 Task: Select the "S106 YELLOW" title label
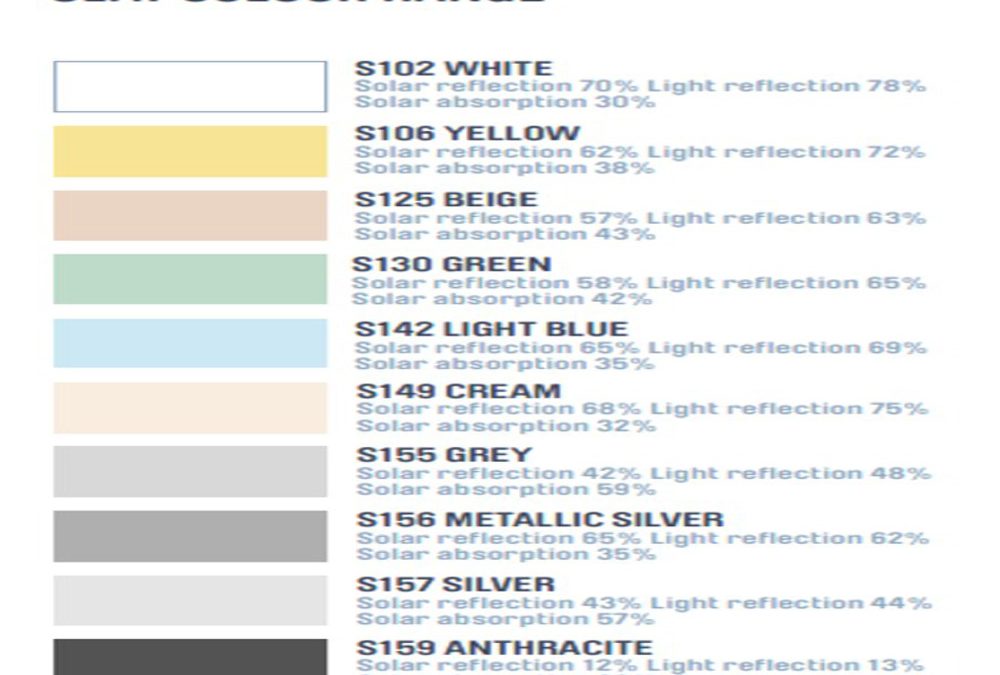pos(467,134)
